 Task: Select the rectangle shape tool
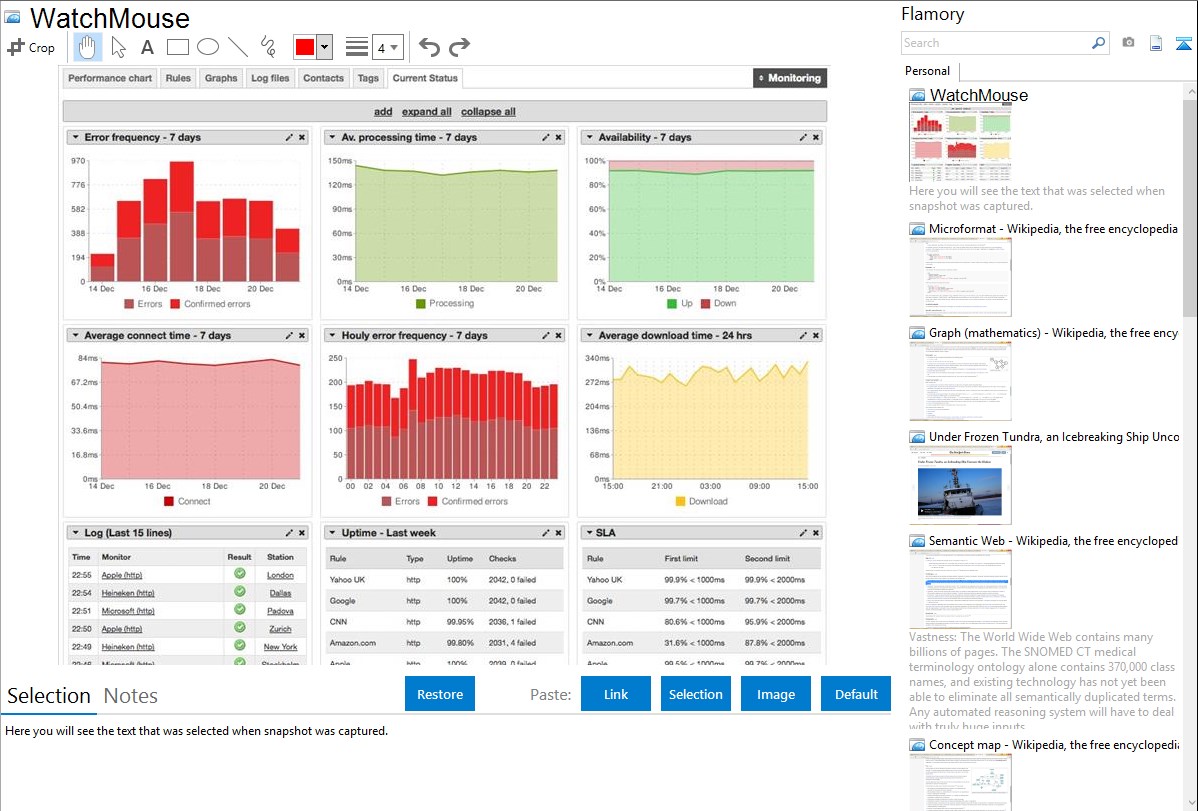177,47
